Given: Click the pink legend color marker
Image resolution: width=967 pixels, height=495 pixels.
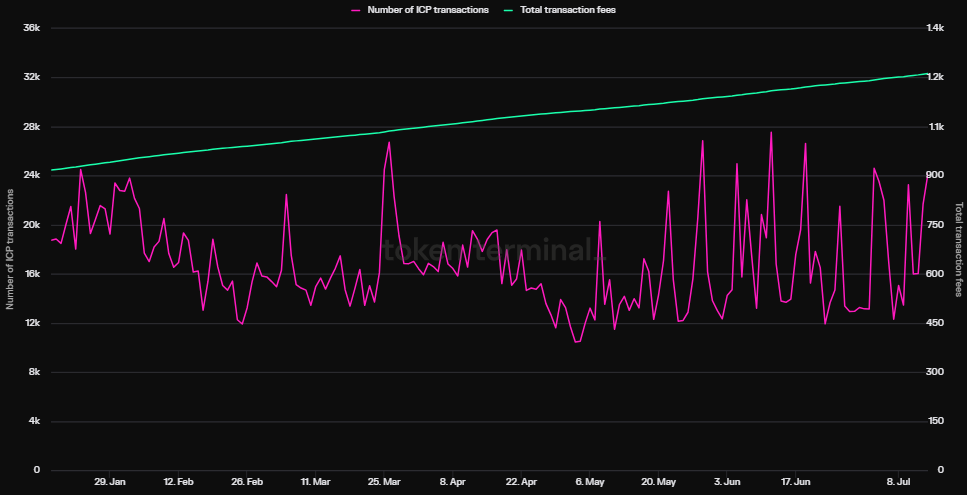Looking at the screenshot, I should click(356, 10).
